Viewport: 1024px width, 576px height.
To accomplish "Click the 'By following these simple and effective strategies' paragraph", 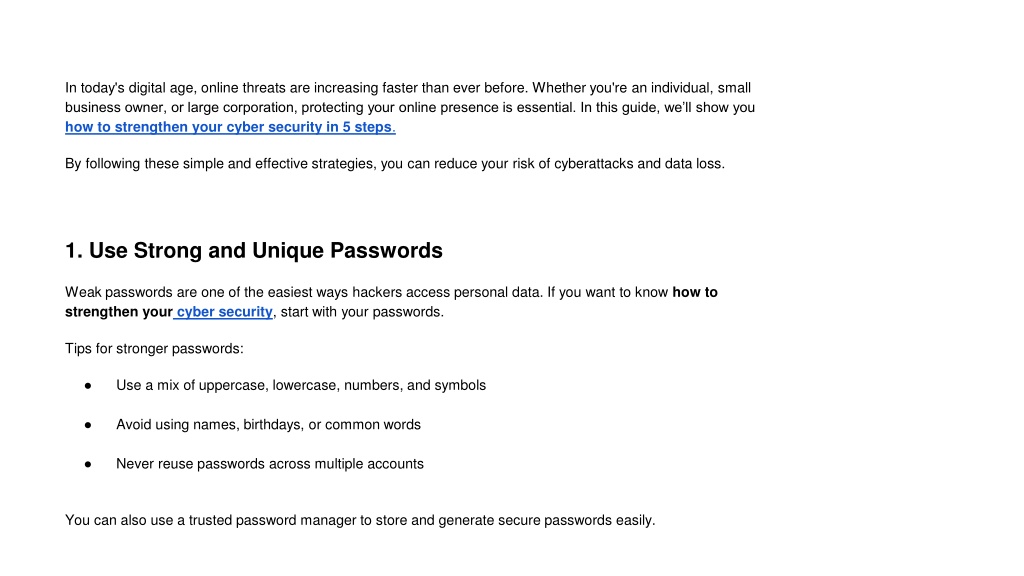I will pos(394,163).
